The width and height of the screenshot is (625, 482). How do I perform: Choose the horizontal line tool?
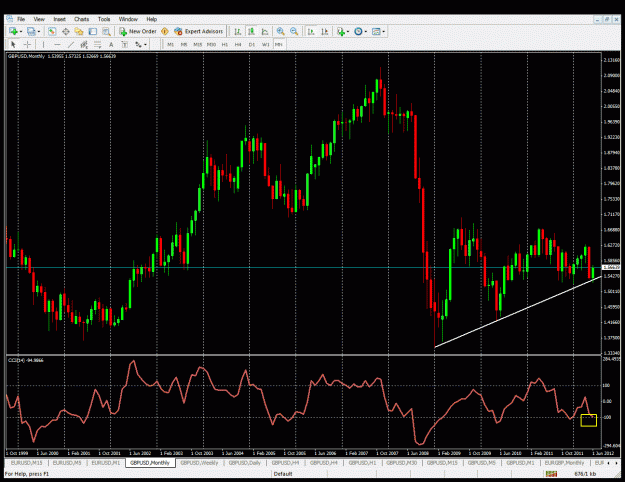click(57, 44)
